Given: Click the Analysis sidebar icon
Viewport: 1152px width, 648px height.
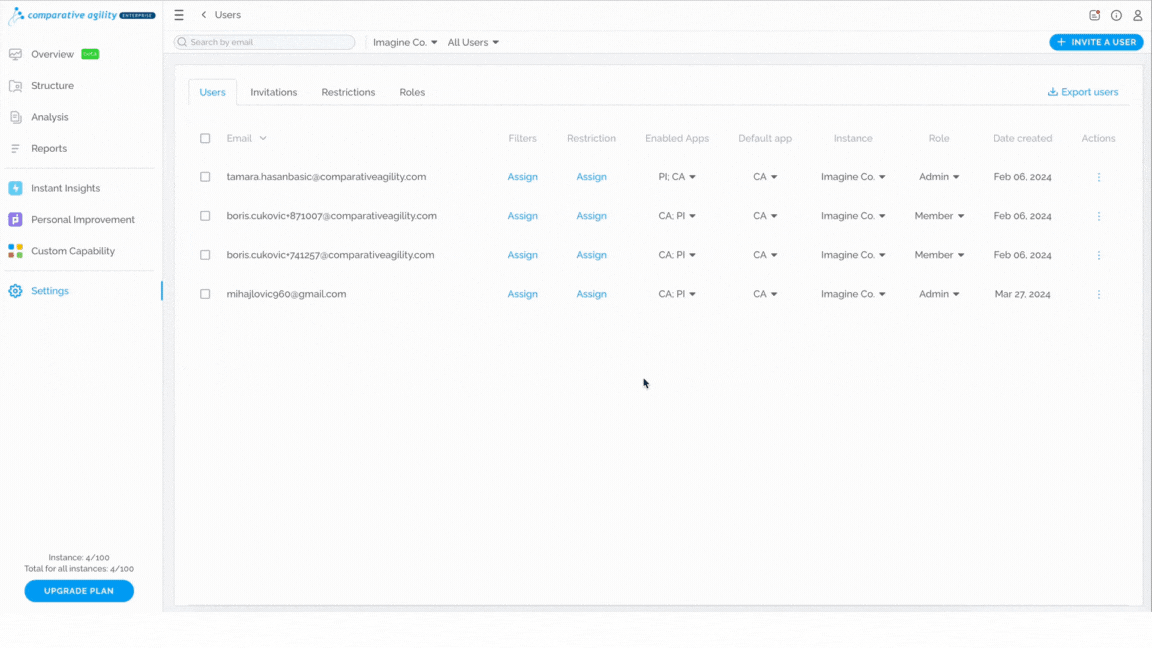Looking at the screenshot, I should [15, 118].
